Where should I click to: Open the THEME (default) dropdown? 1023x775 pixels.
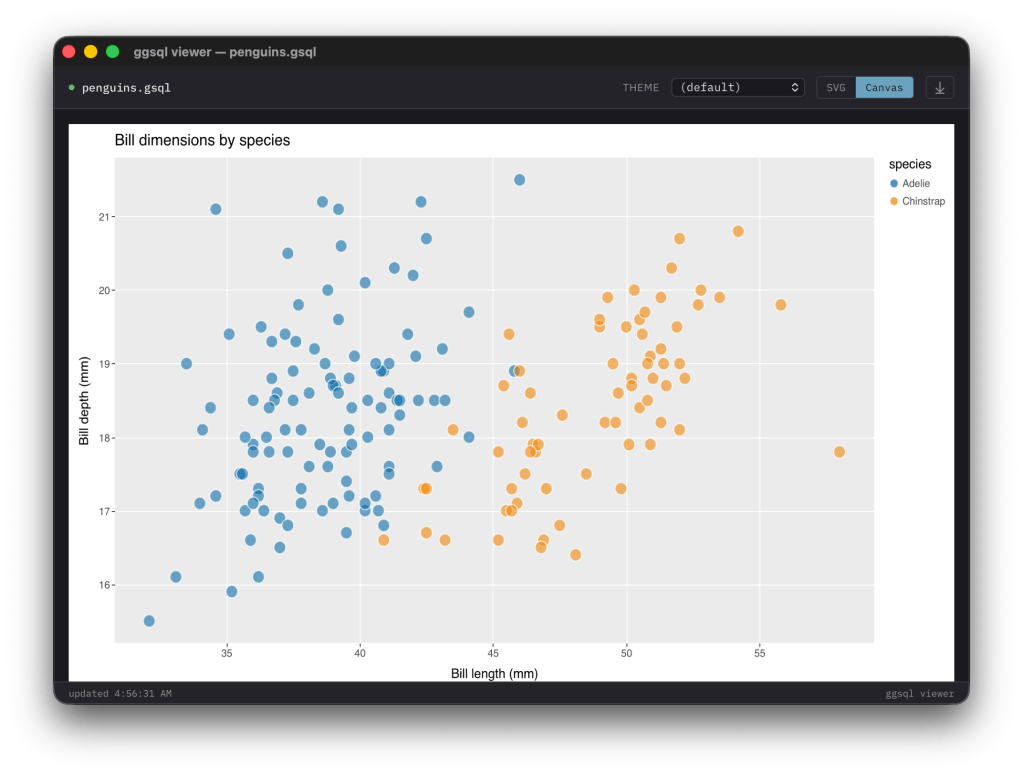(x=738, y=88)
